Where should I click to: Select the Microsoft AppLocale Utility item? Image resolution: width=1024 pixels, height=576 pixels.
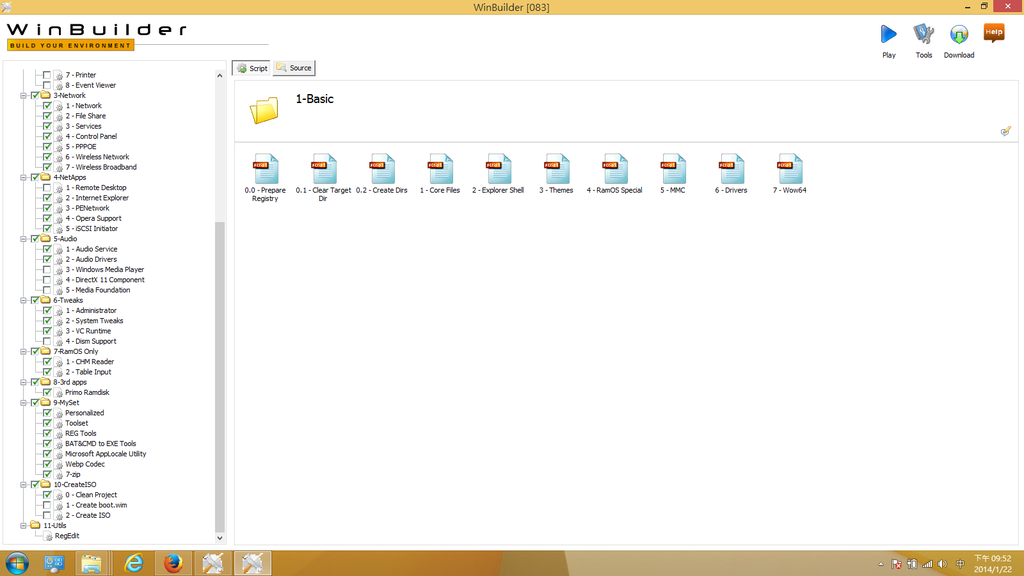pyautogui.click(x=106, y=454)
